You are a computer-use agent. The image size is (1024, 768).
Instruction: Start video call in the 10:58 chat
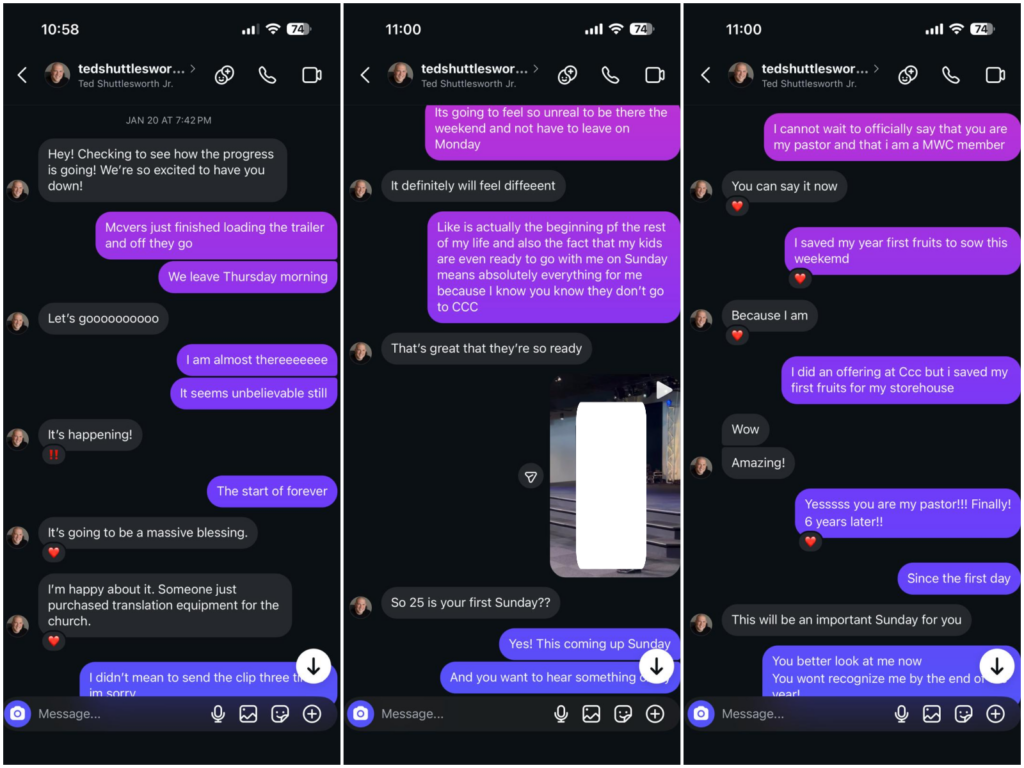[312, 75]
